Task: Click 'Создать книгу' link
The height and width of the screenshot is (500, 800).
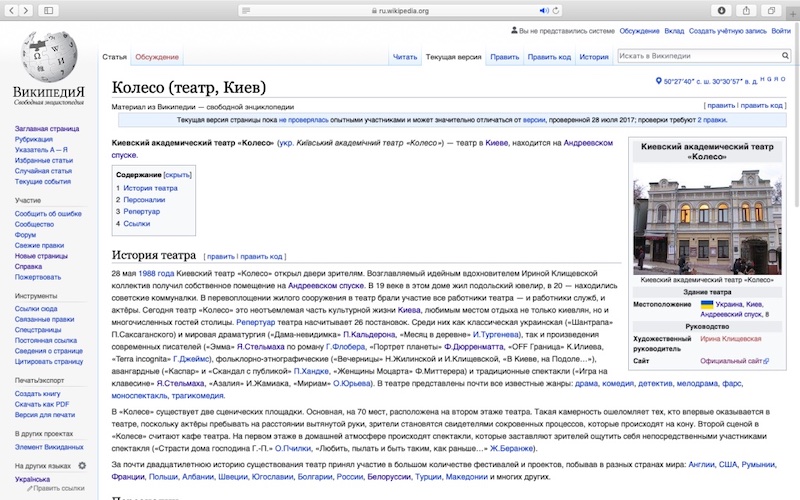Action: [37, 394]
